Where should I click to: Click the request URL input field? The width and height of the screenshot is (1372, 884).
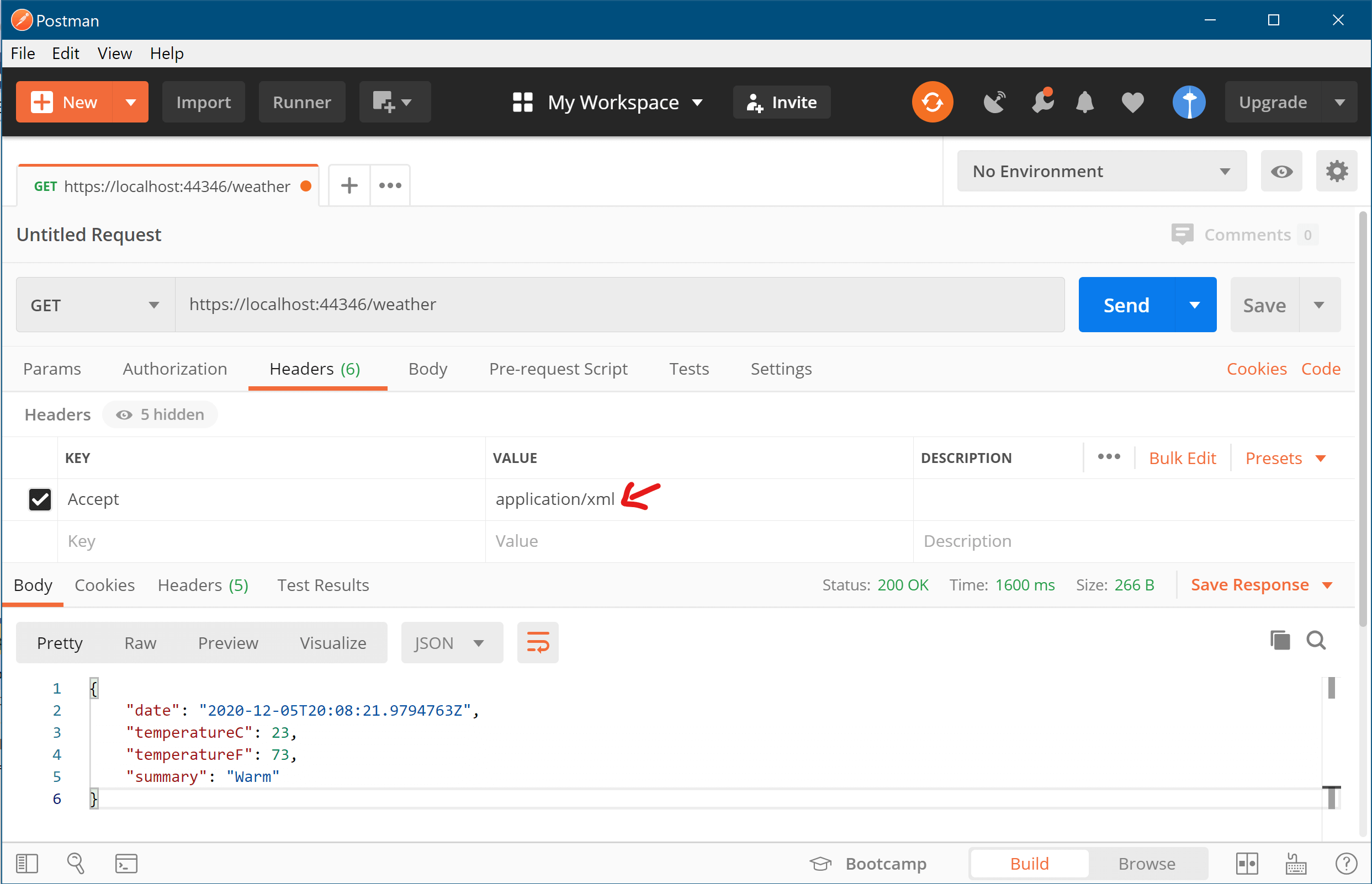(x=619, y=304)
